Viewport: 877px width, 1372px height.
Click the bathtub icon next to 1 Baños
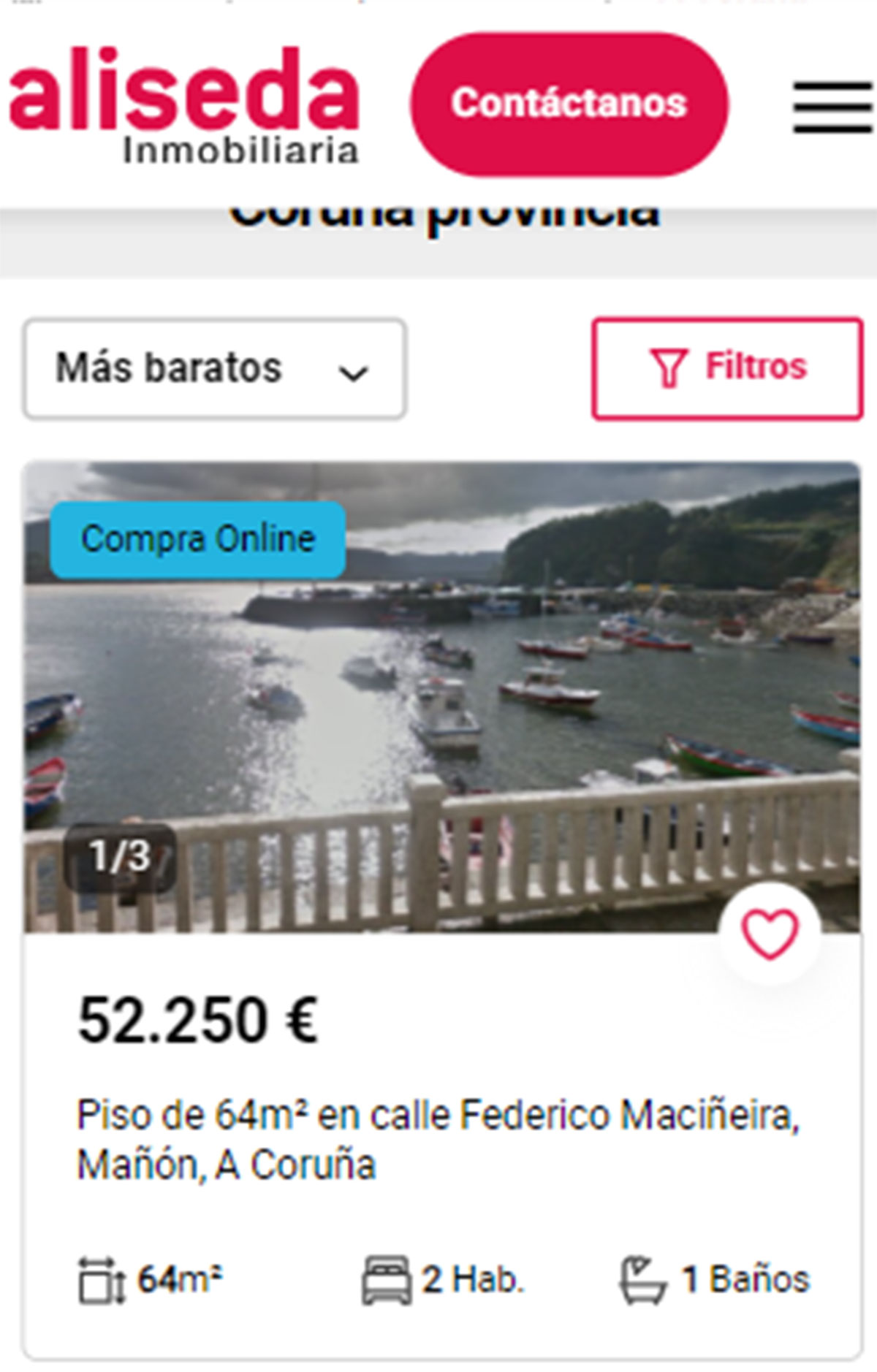[x=643, y=1280]
